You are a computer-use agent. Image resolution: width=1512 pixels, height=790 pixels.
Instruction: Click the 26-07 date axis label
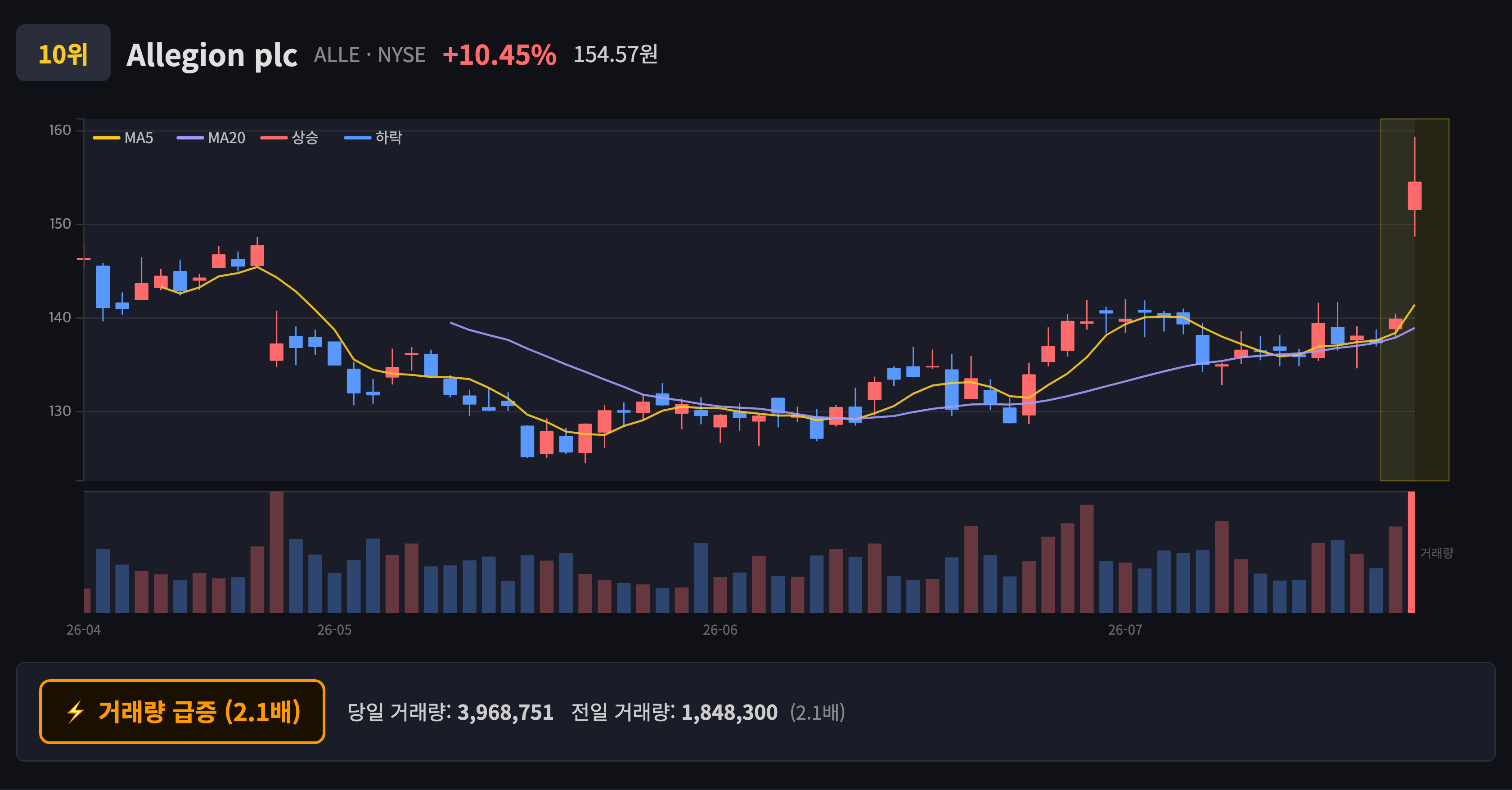1125,630
